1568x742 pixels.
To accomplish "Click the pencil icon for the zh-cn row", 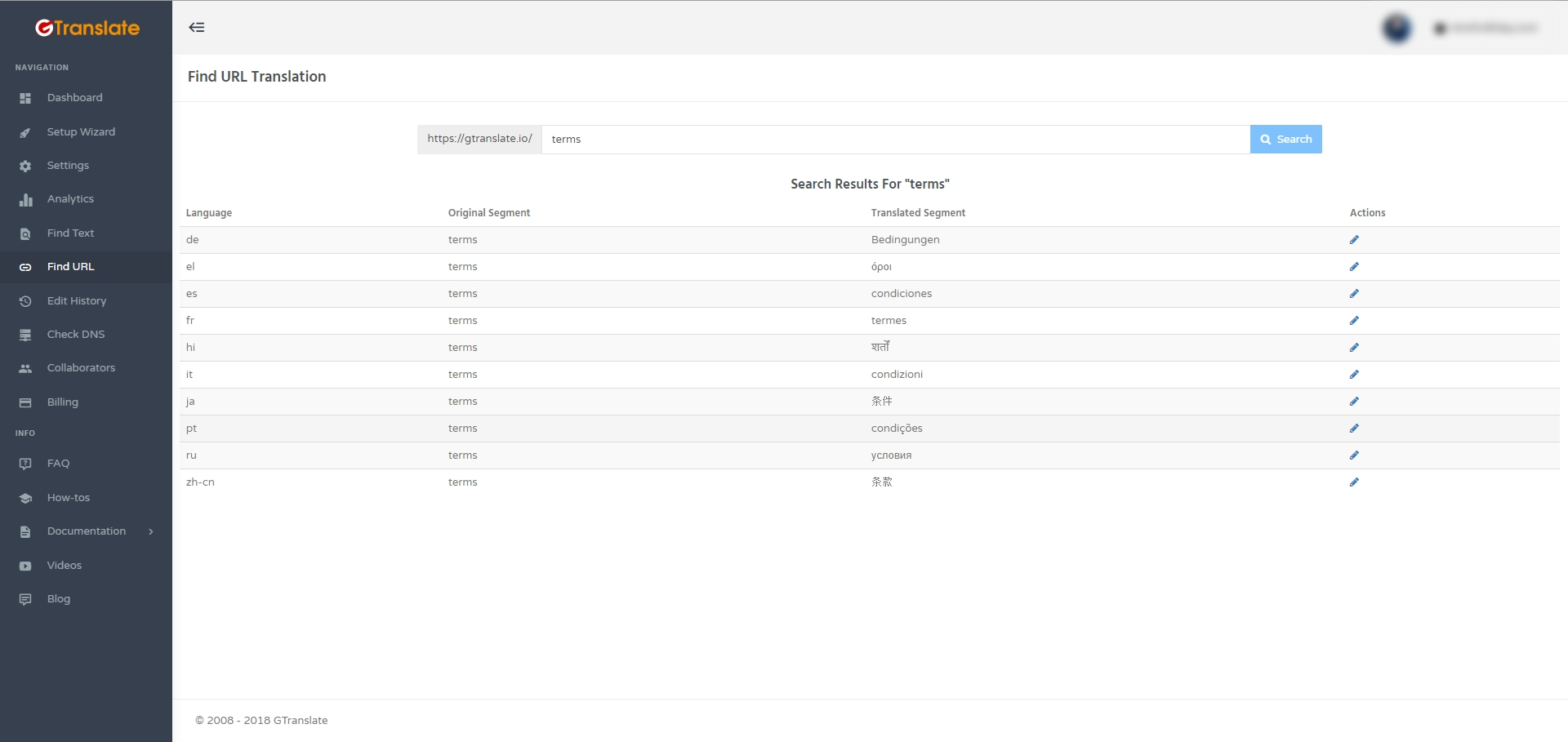I will coord(1354,482).
